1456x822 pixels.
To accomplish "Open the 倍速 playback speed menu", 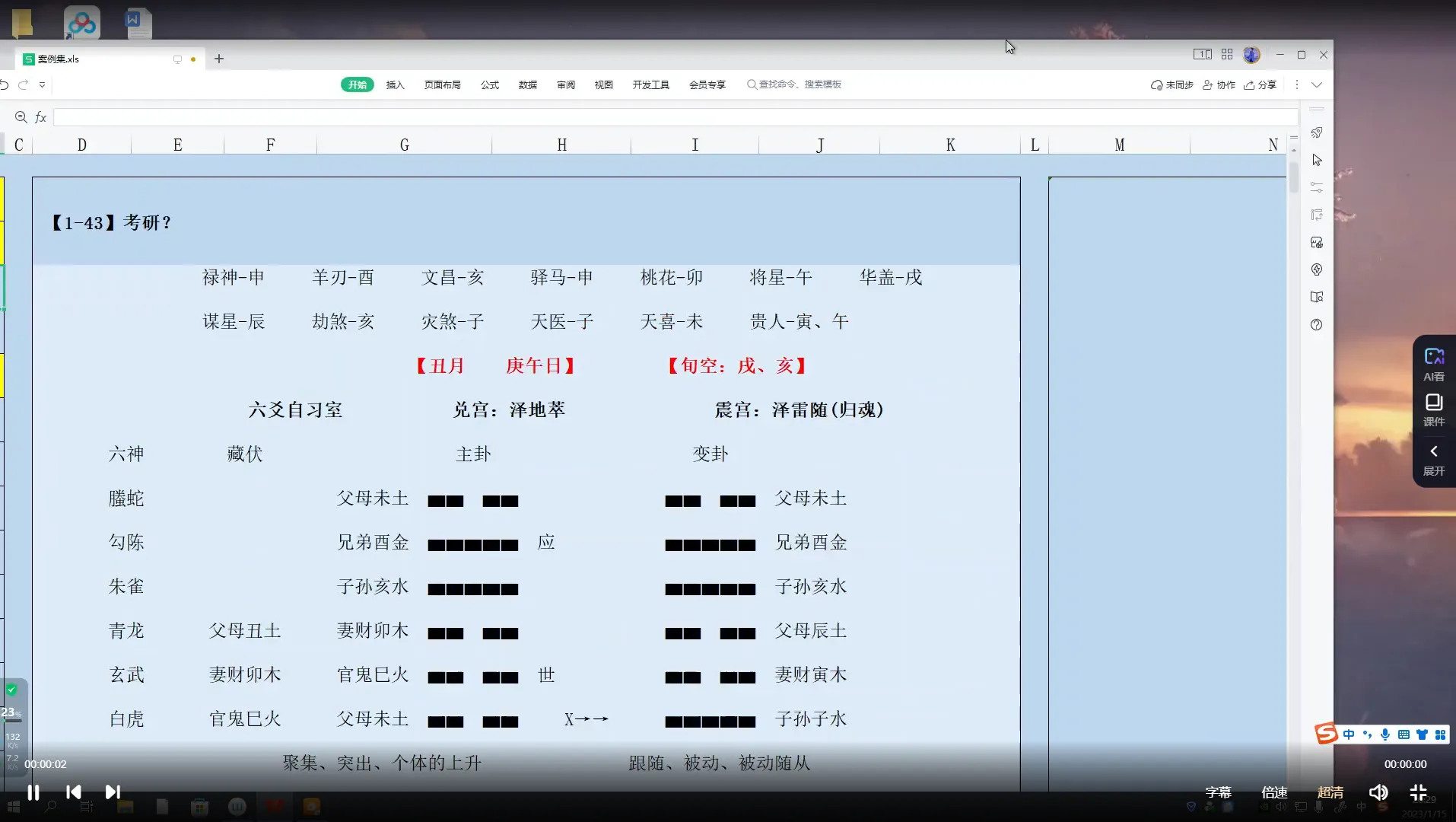I will 1274,792.
